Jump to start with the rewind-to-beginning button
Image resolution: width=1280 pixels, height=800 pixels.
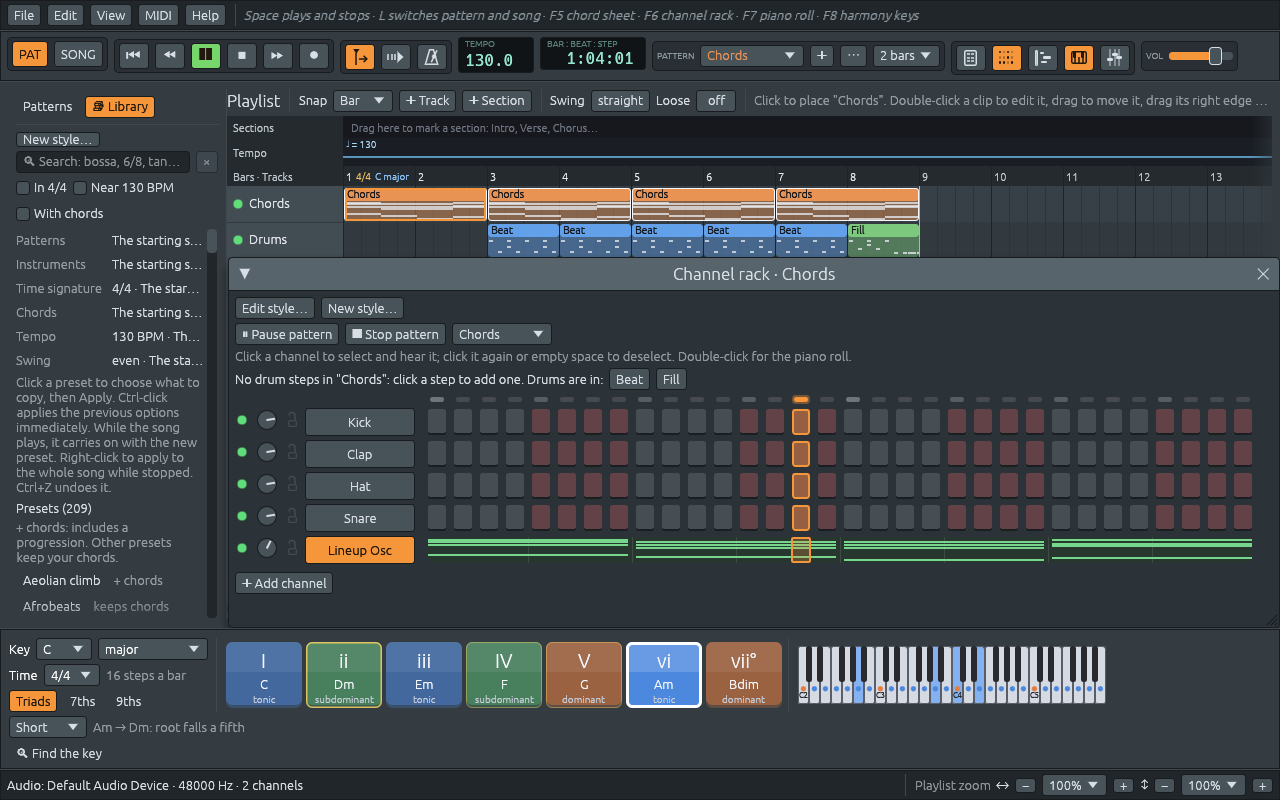(x=133, y=56)
